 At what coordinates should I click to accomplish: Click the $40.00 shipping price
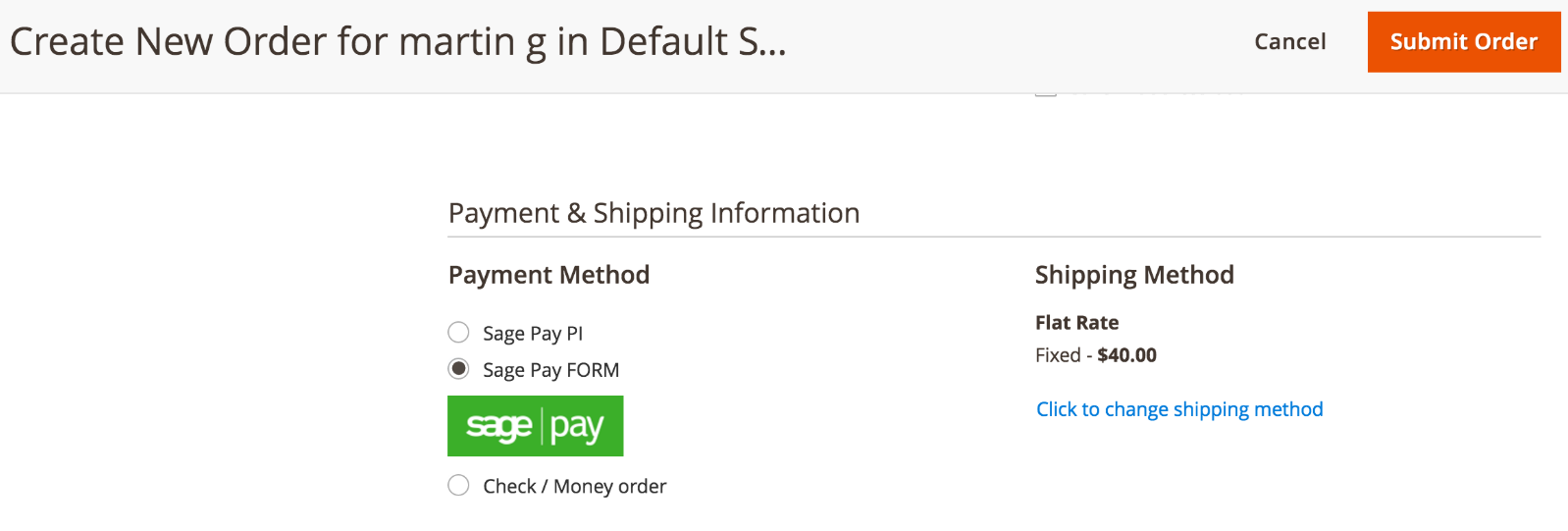pyautogui.click(x=1126, y=355)
